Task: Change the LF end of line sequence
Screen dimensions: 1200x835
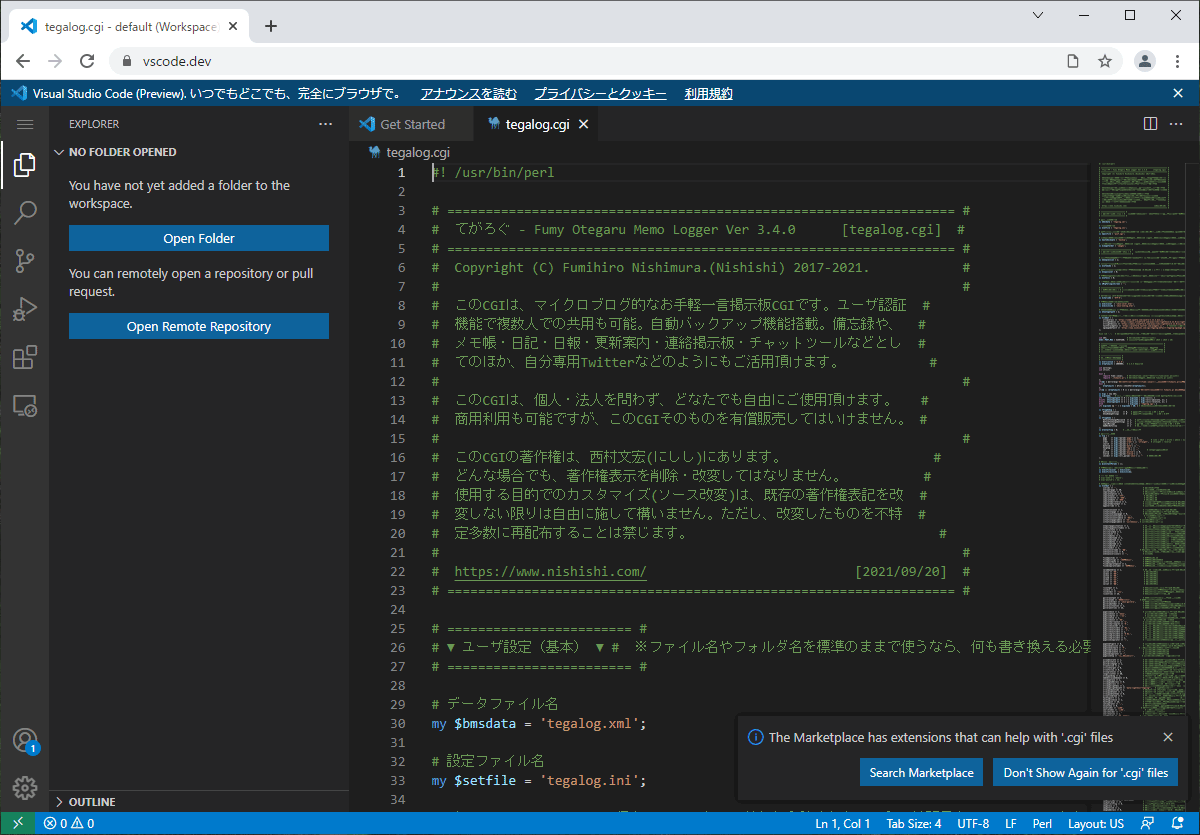Action: tap(1010, 823)
